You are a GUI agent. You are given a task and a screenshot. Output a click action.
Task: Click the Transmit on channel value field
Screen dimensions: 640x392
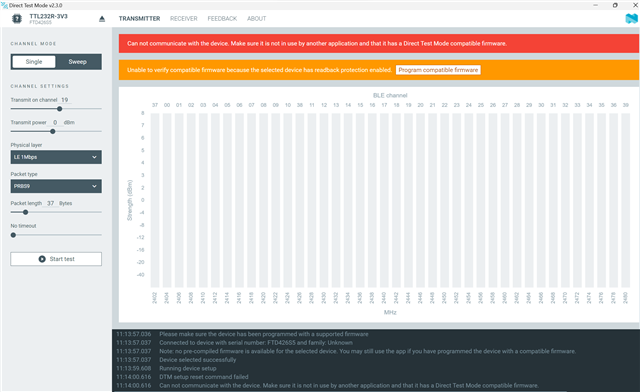[65, 100]
